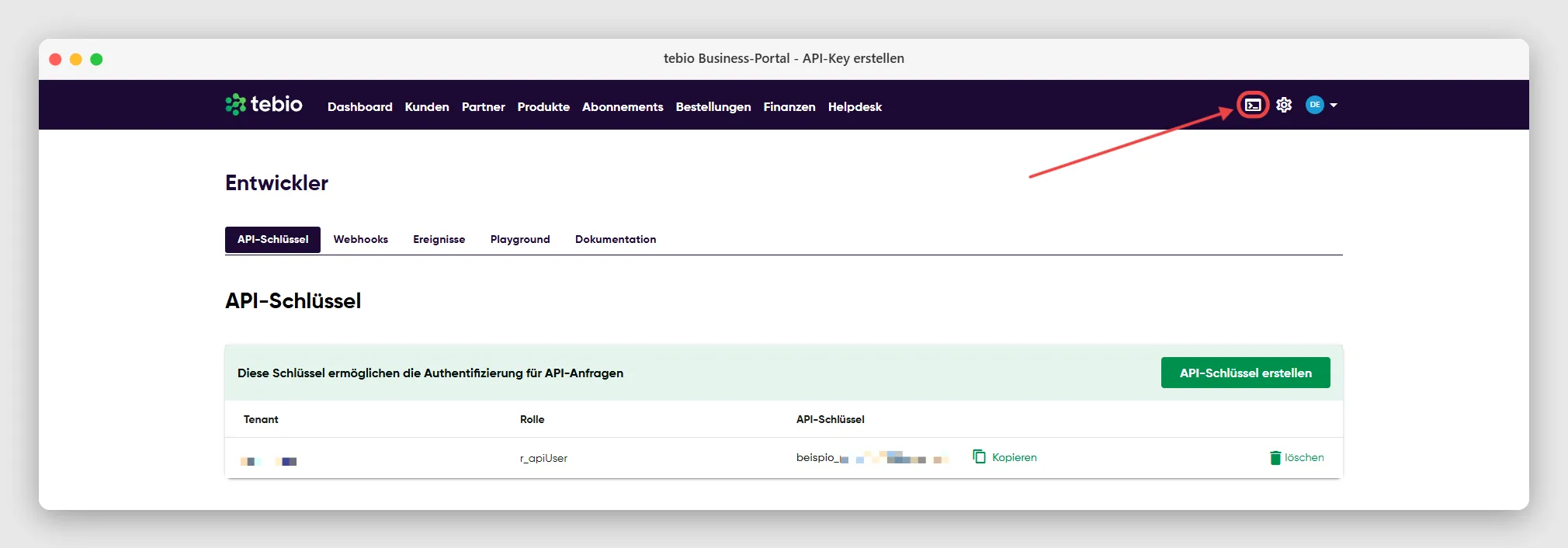1568x548 pixels.
Task: Click the blurred tenant name cell
Action: [x=269, y=461]
